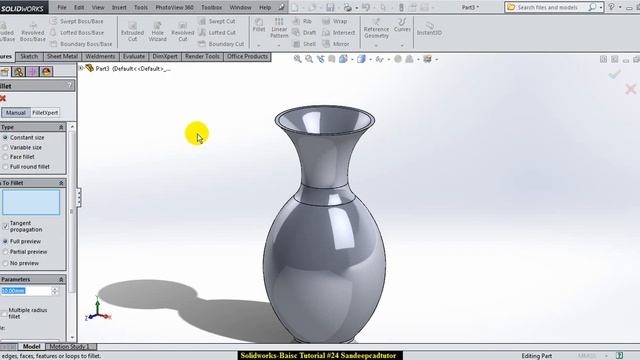The height and width of the screenshot is (360, 640).
Task: Select the Draft tool
Action: pos(304,33)
